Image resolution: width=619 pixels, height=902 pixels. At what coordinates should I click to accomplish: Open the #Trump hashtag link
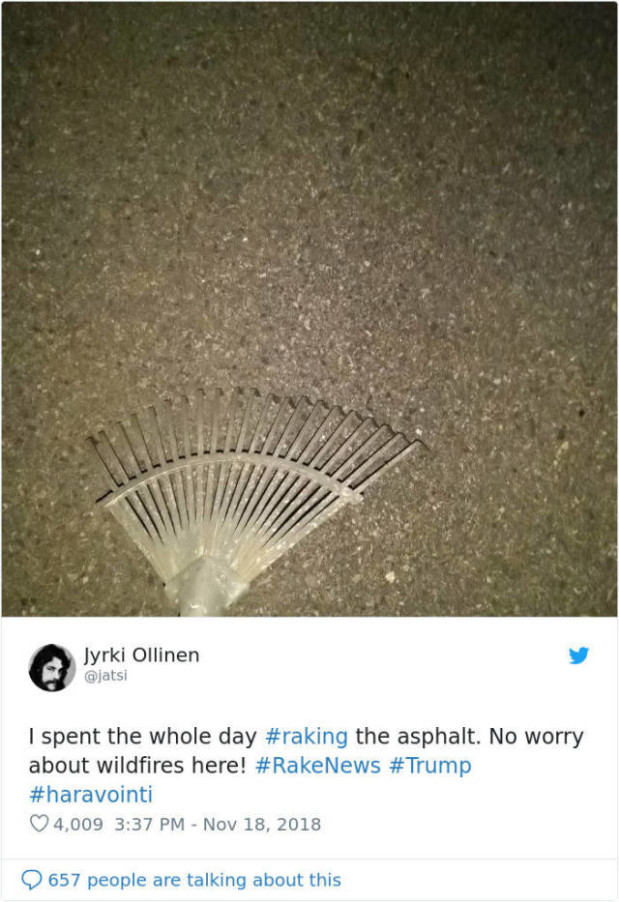pos(430,766)
